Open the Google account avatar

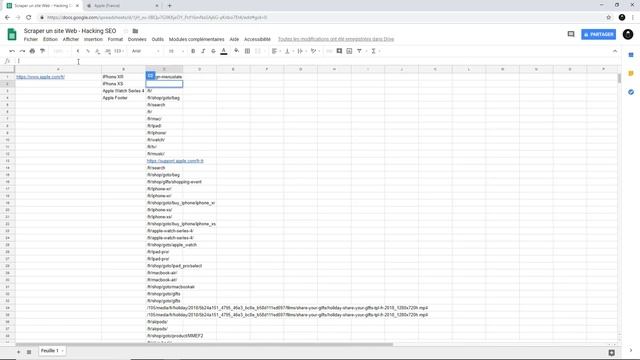(628, 34)
